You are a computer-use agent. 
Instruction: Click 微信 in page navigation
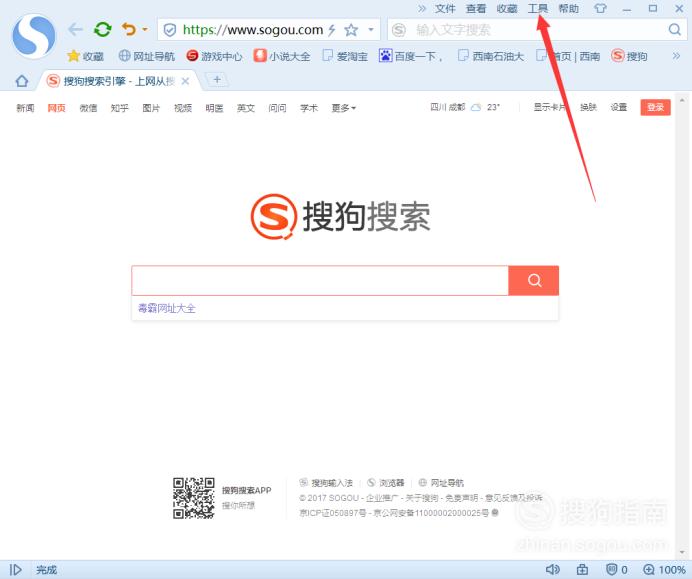88,108
